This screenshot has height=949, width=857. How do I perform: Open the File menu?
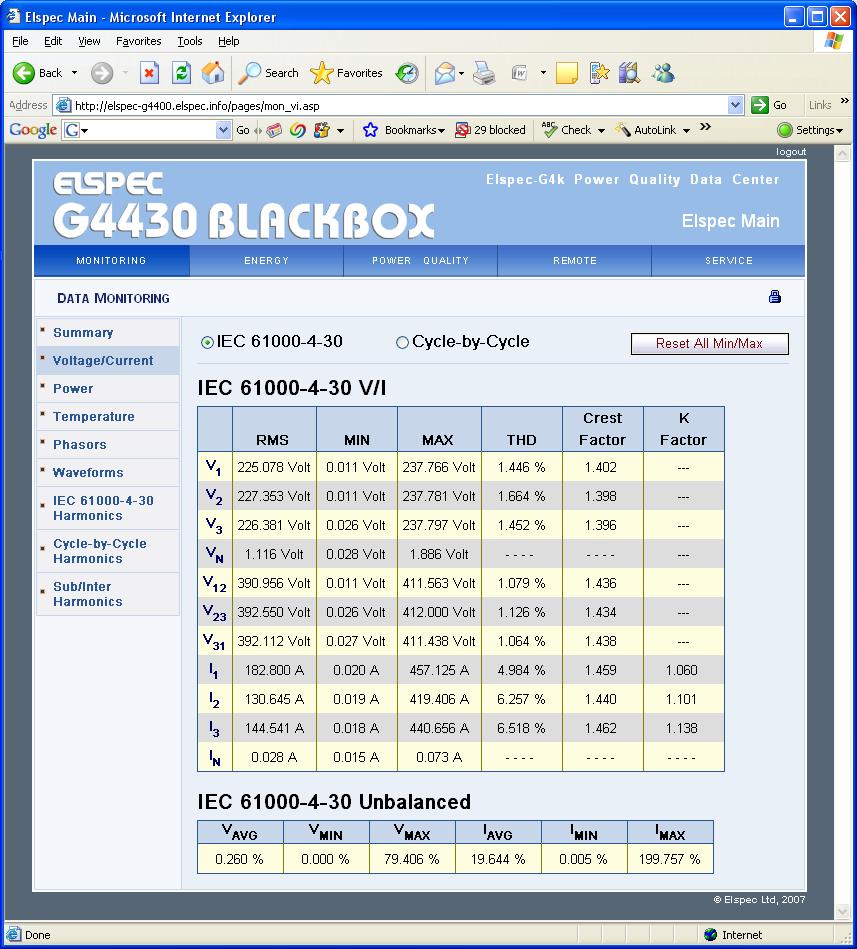pos(20,41)
